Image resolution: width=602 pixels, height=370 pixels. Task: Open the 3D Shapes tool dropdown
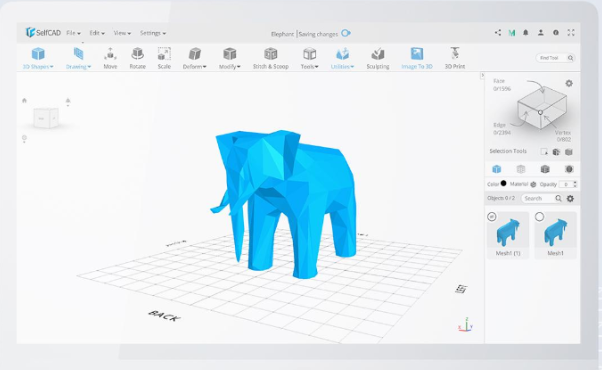[x=38, y=58]
